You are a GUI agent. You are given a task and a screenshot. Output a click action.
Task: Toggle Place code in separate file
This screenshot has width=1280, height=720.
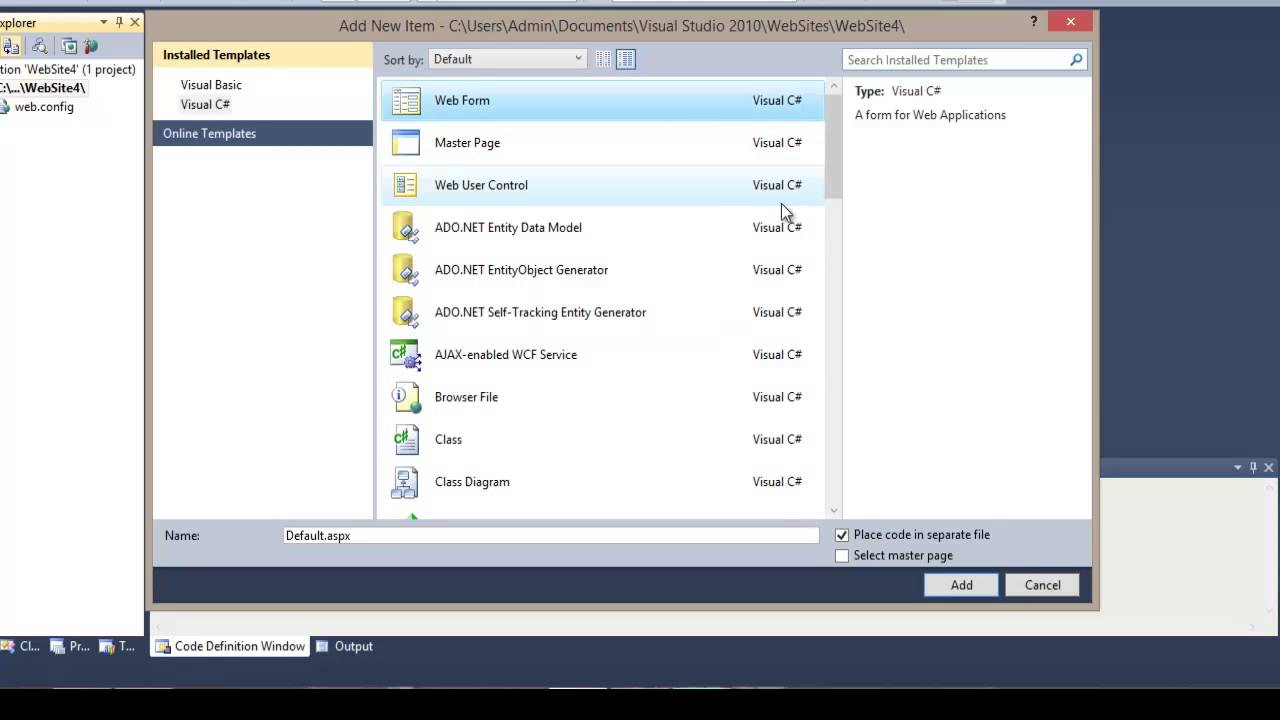(842, 535)
